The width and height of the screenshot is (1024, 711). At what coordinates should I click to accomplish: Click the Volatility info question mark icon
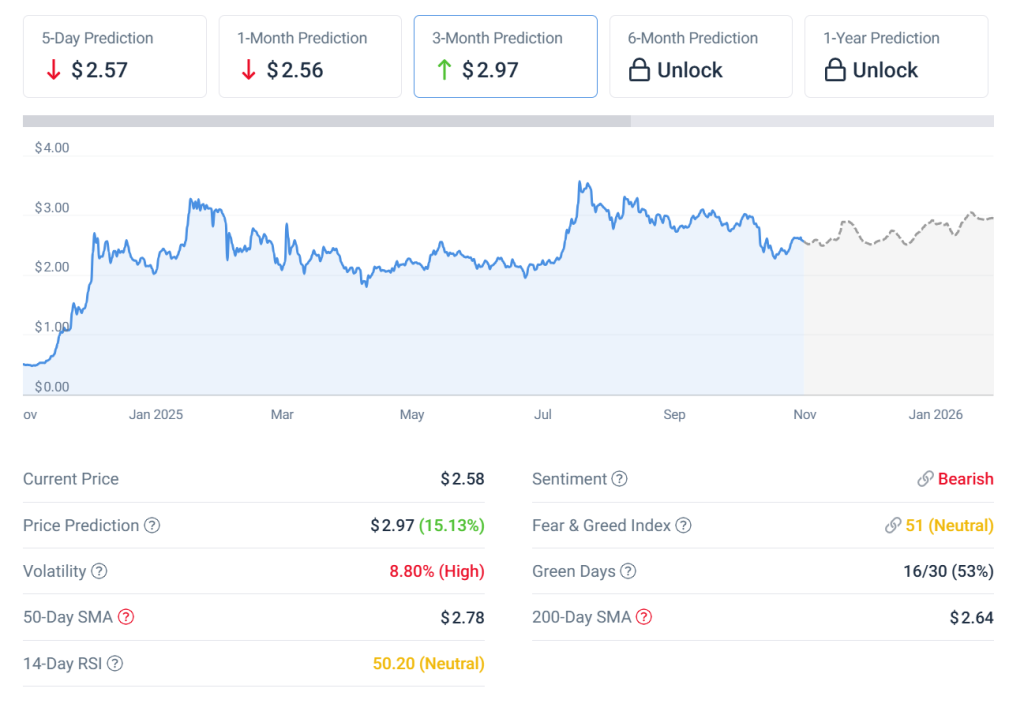[99, 572]
